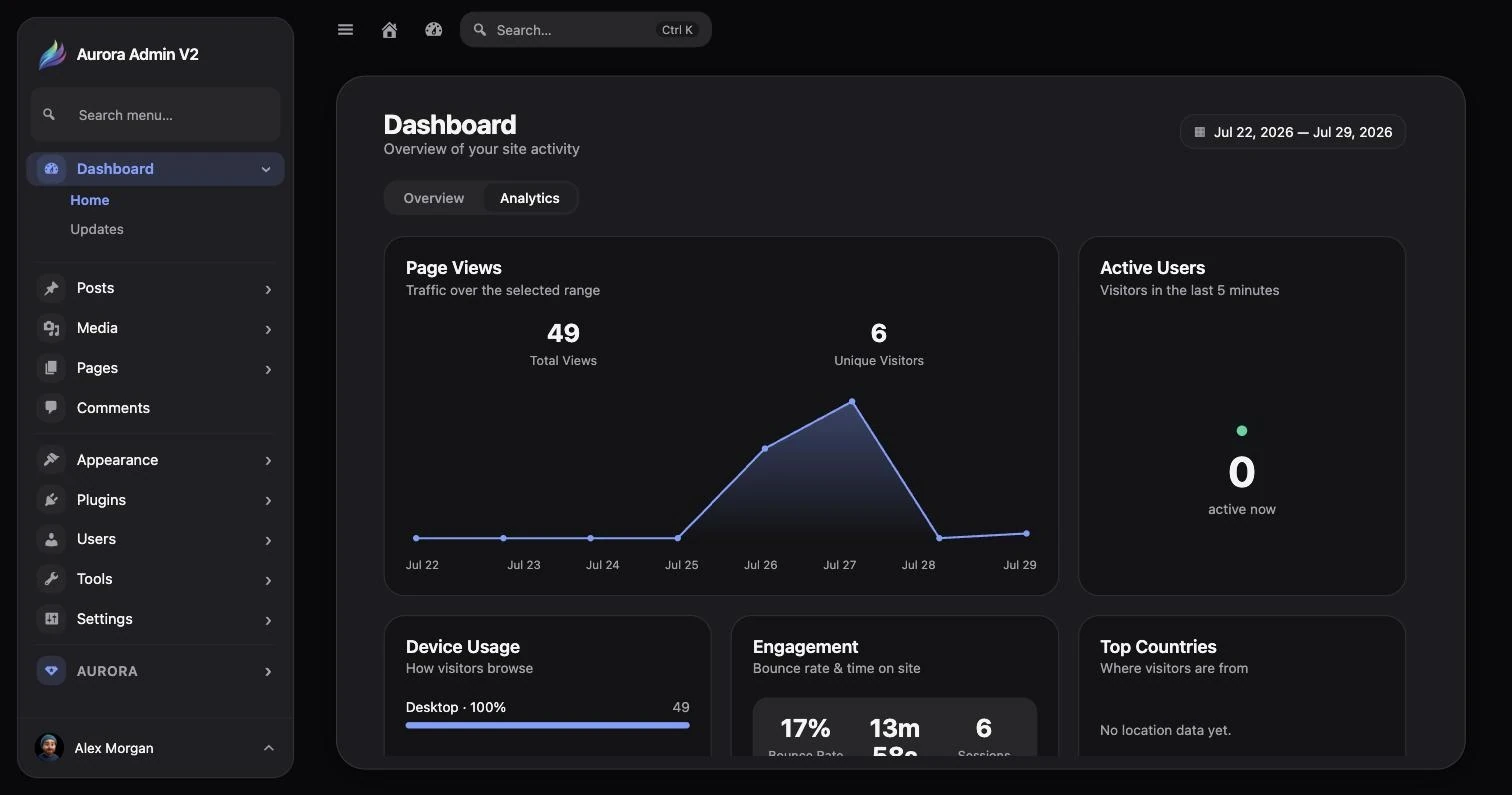Click the Comments bubble icon
Screen dimensions: 1512x795
[x=51, y=408]
